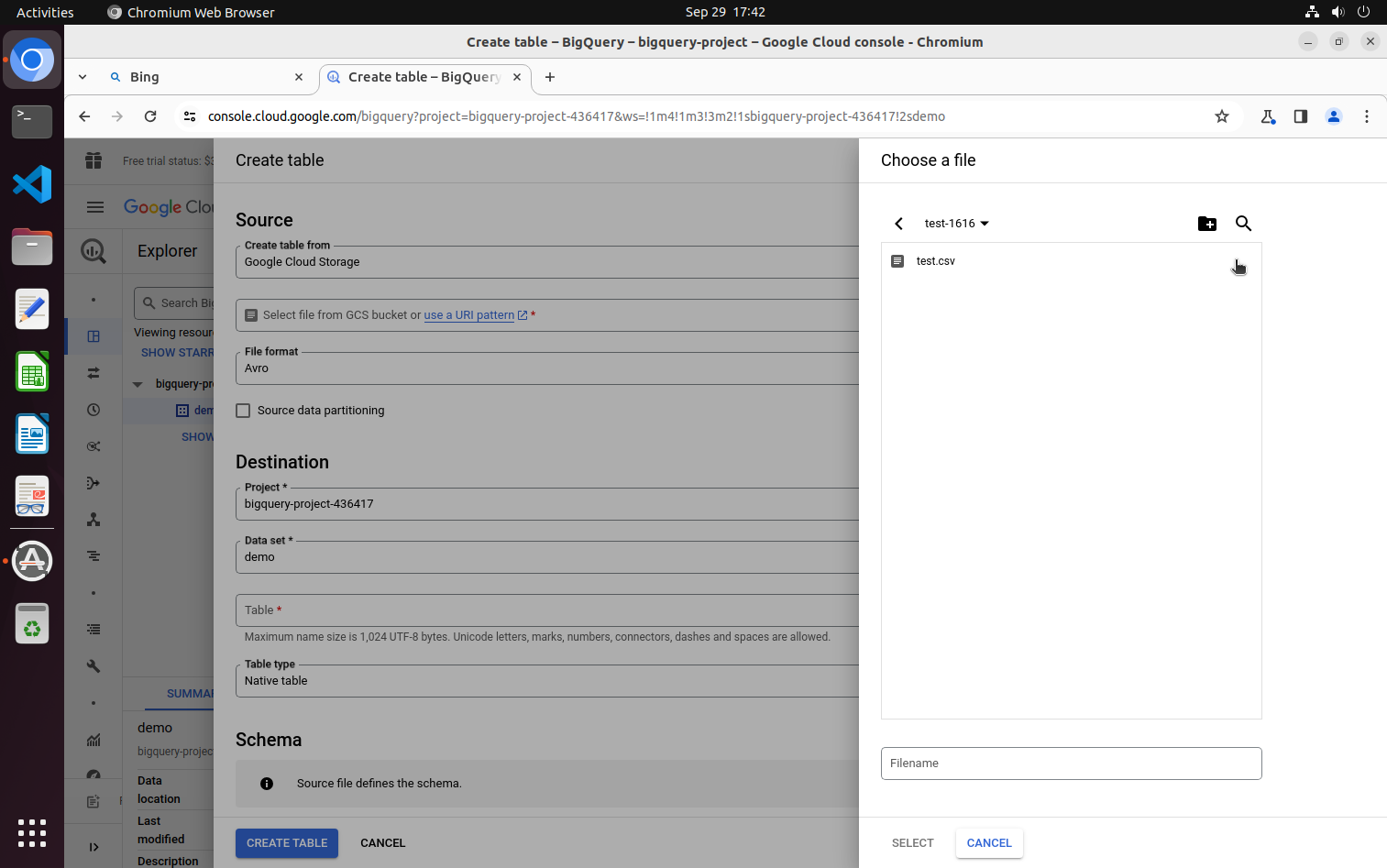This screenshot has height=868, width=1387.
Task: Switch to the Create table – BigQuery tab
Action: click(422, 77)
